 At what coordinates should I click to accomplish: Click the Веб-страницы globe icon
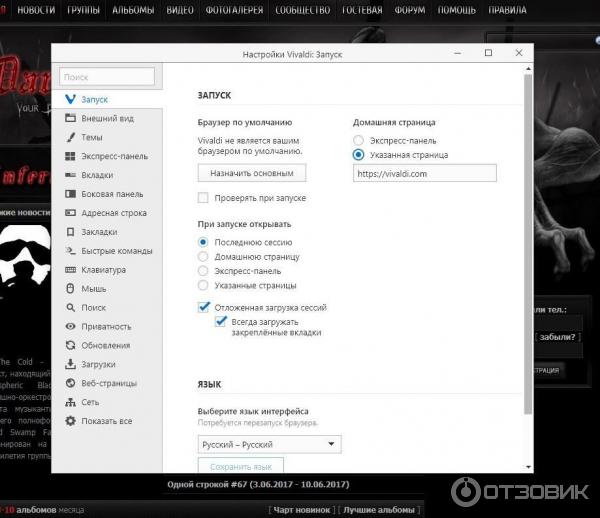70,383
